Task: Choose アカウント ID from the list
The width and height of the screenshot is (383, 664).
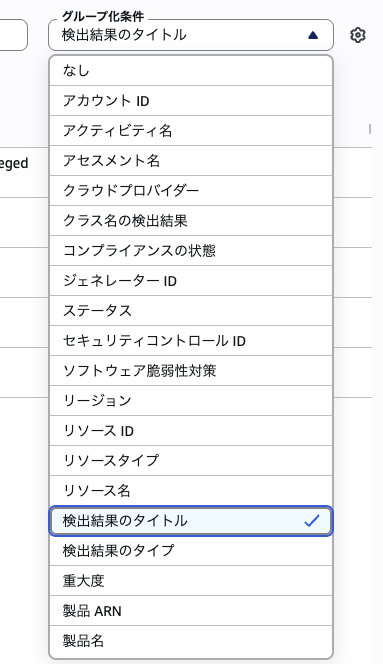Action: point(191,101)
